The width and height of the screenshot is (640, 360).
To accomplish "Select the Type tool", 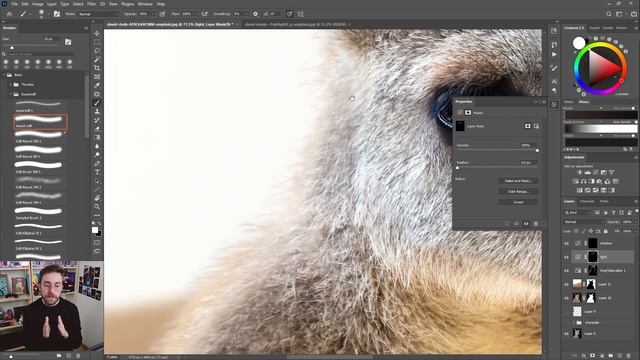I will pos(97,172).
